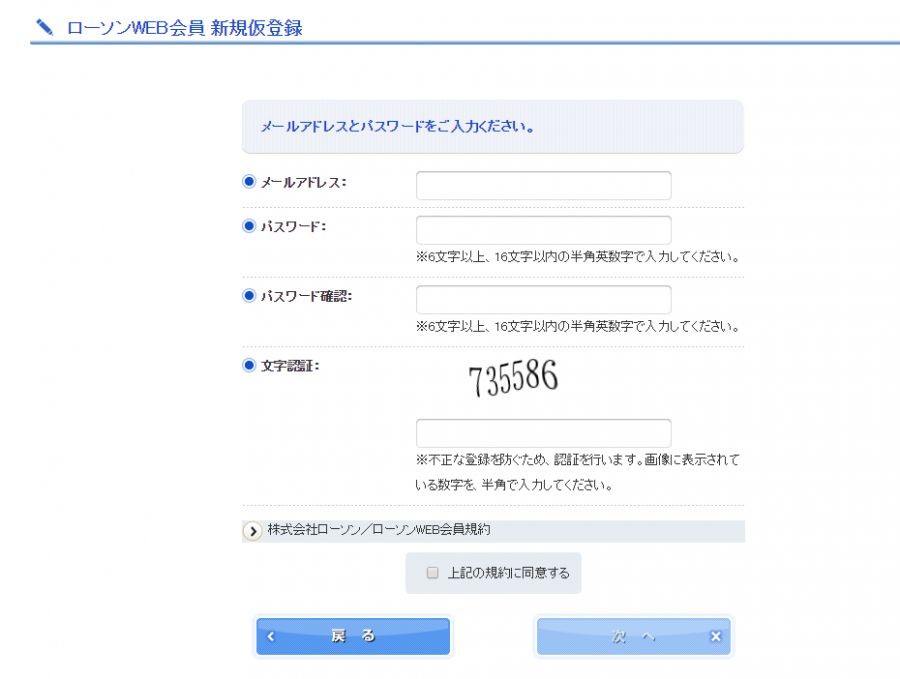900x679 pixels.
Task: Click the パスワード確認: label
Action: click(307, 296)
